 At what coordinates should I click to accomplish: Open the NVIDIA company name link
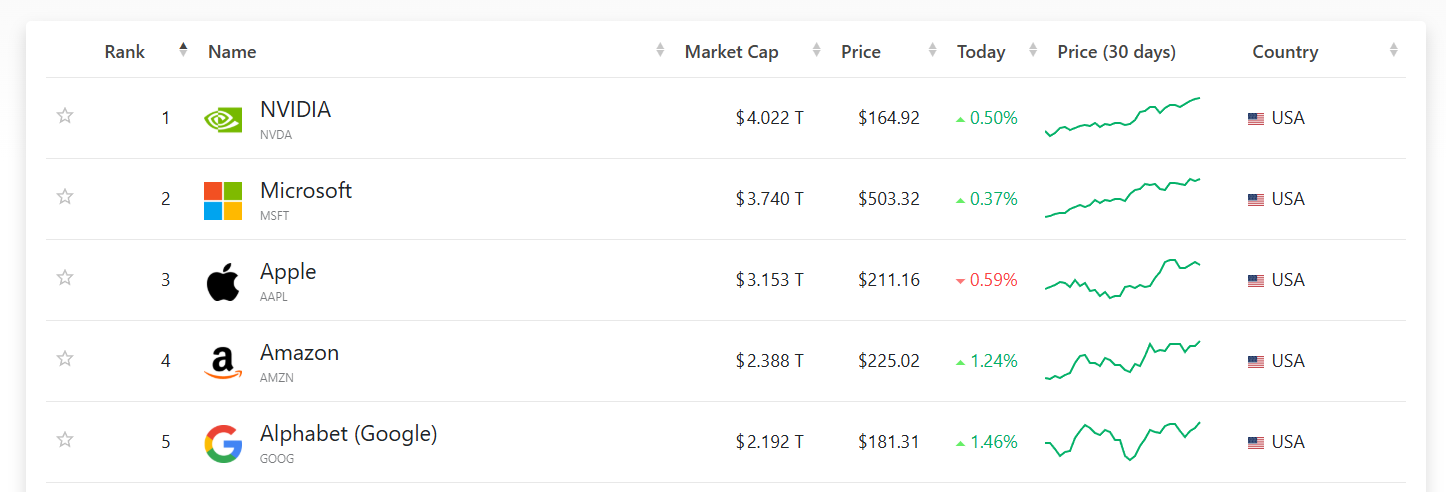click(x=295, y=110)
